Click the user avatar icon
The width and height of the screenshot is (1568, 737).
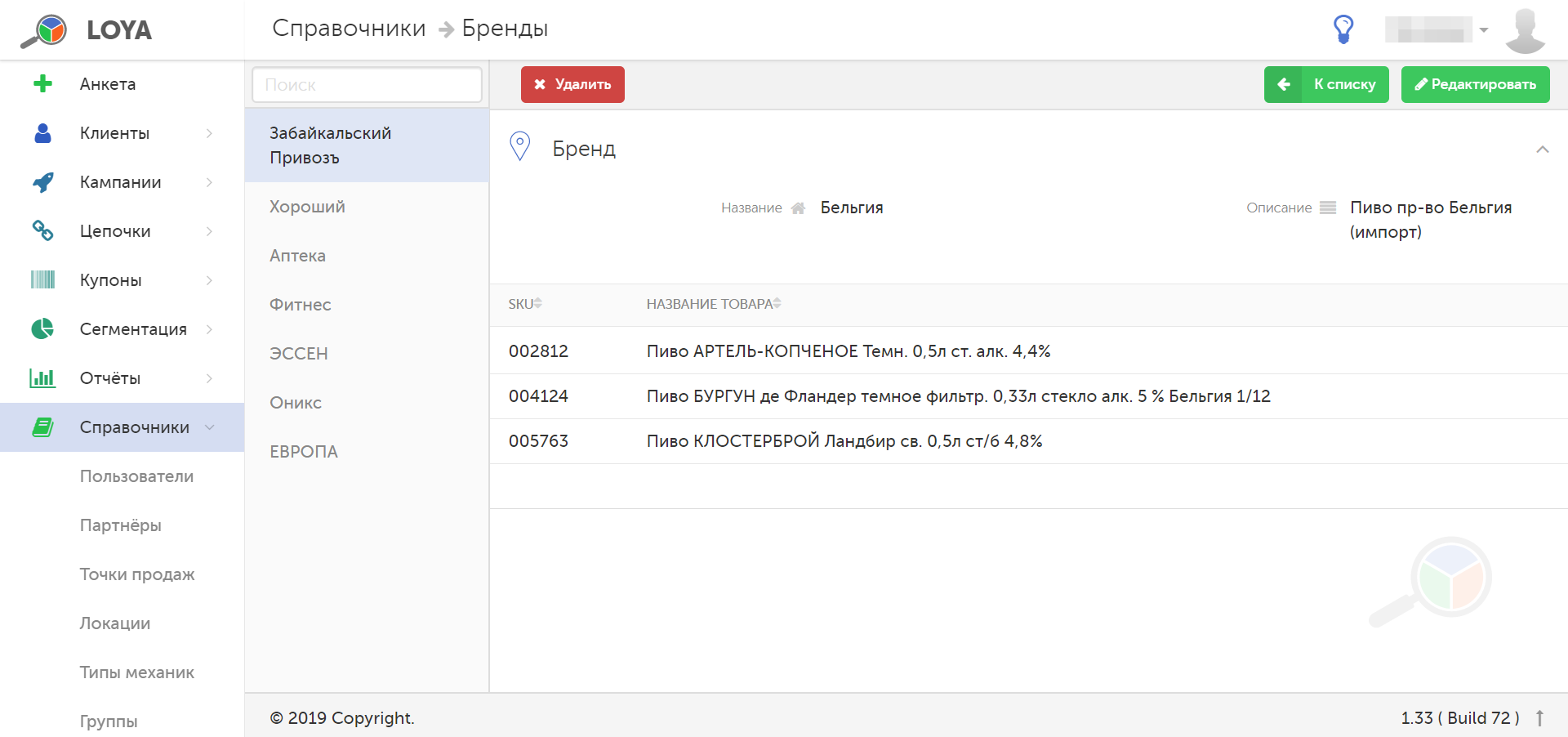pos(1525,30)
